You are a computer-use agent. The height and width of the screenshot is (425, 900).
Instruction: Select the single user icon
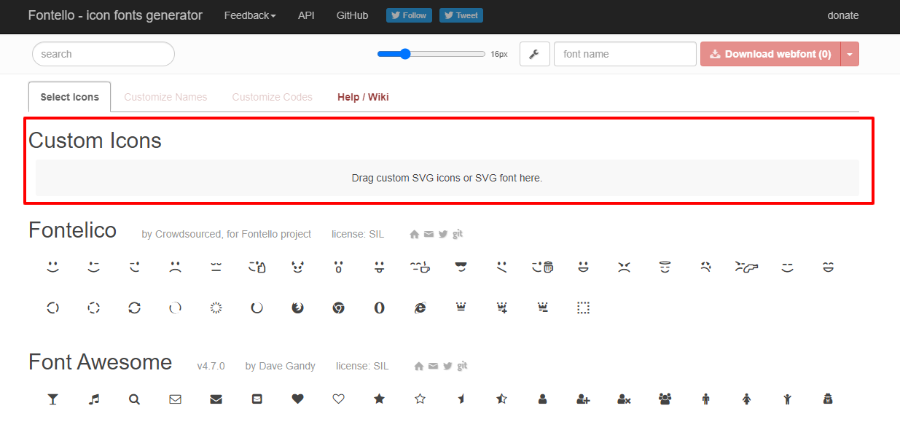(x=542, y=399)
